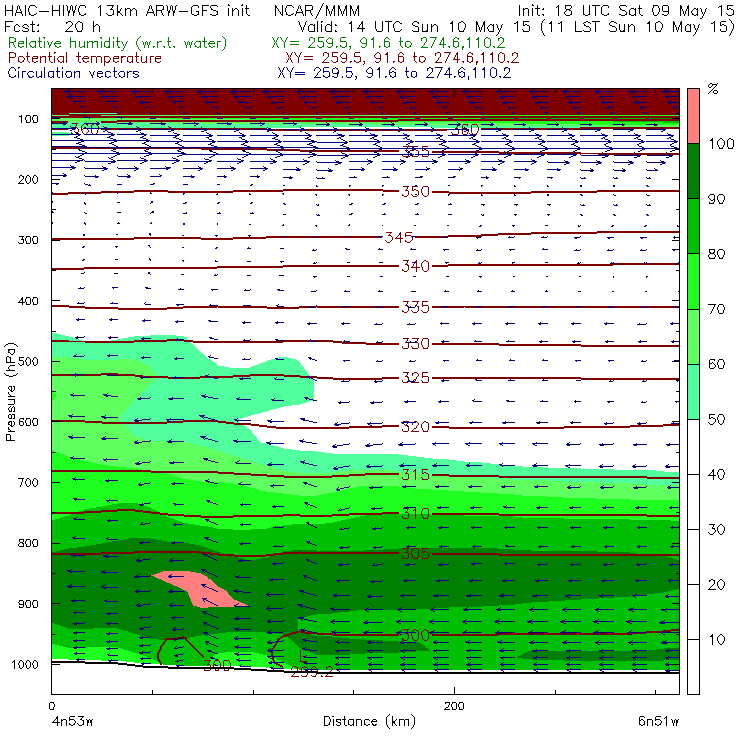Click the pink saturated humidity region near 900 hPa
Viewport: 740px width, 740px height.
pos(201,589)
